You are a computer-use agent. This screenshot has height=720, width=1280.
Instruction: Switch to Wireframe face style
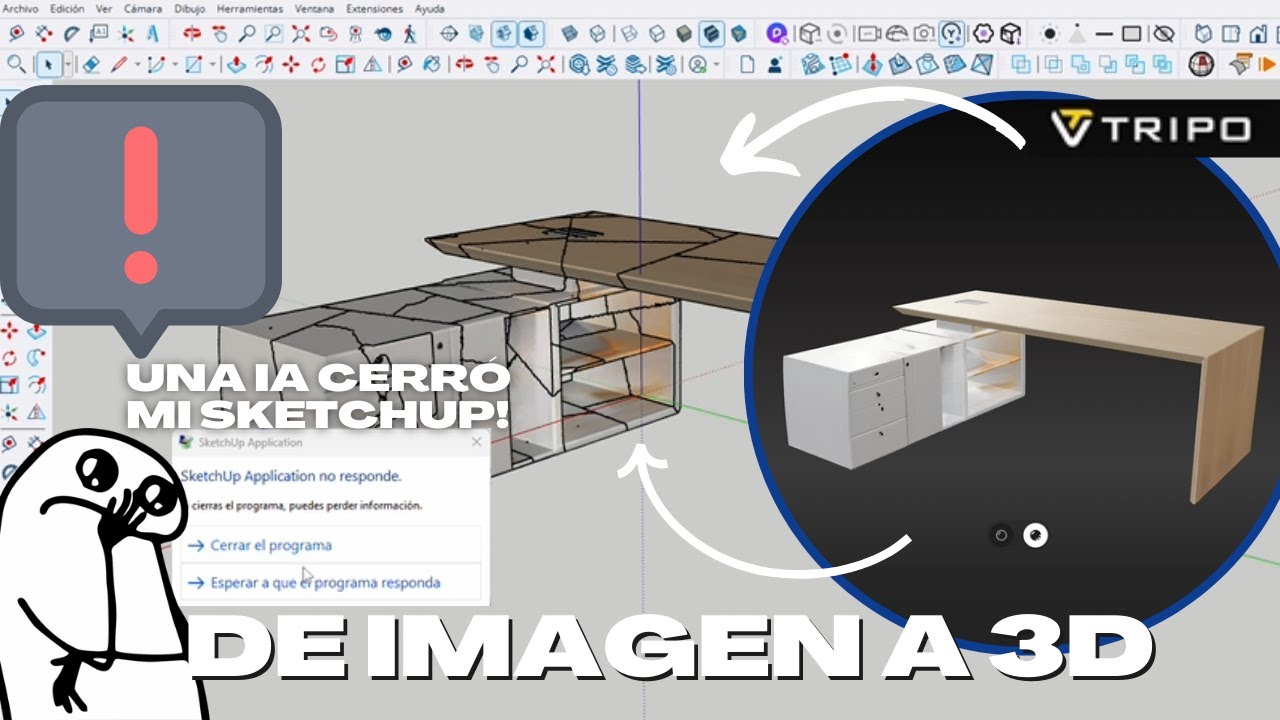(x=627, y=33)
